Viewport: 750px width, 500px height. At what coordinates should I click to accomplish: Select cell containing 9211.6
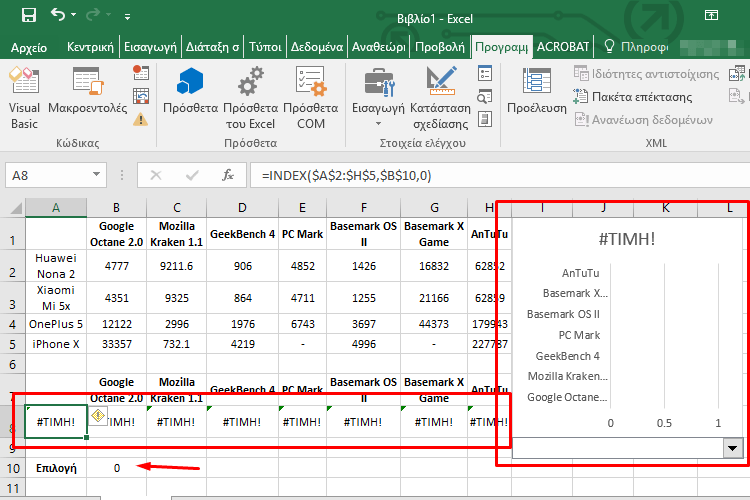click(176, 266)
